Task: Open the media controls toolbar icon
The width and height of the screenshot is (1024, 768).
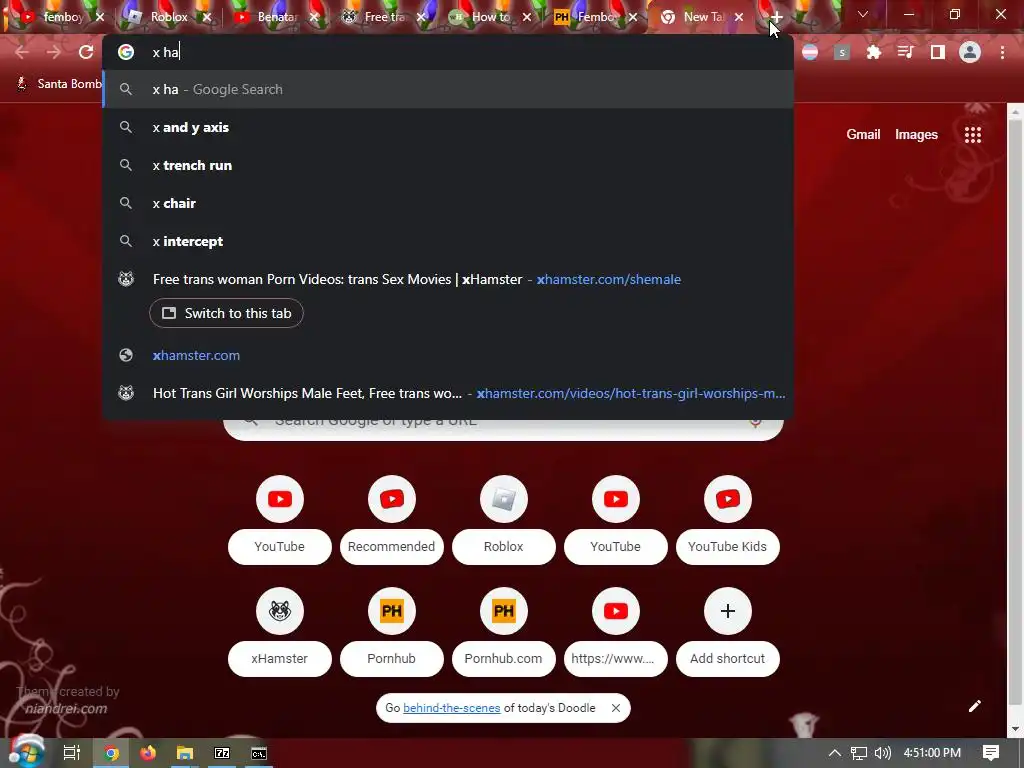Action: click(905, 52)
